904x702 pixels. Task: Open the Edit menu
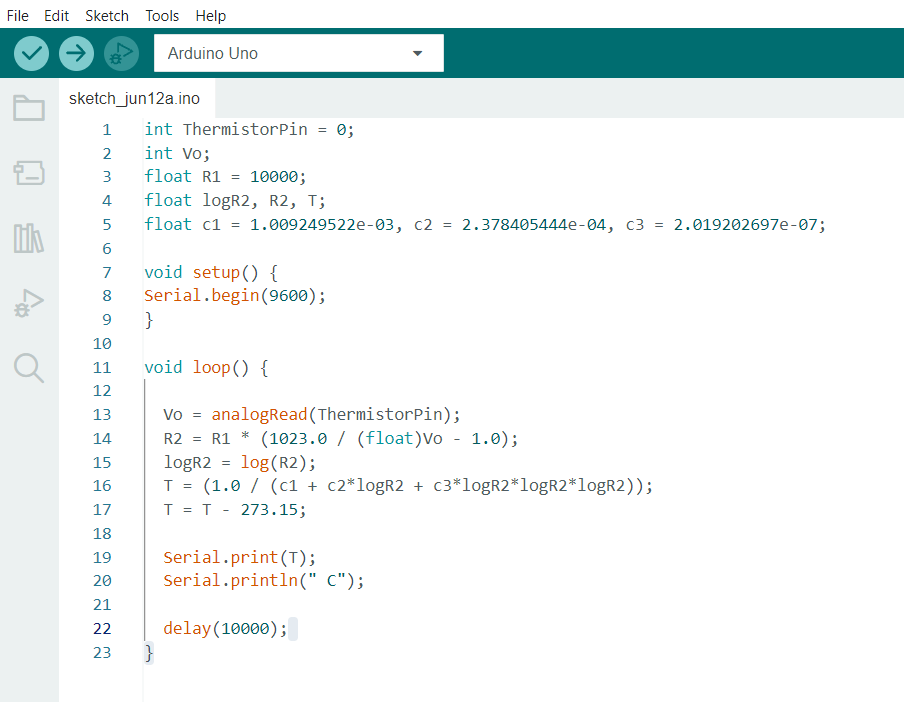pyautogui.click(x=56, y=15)
